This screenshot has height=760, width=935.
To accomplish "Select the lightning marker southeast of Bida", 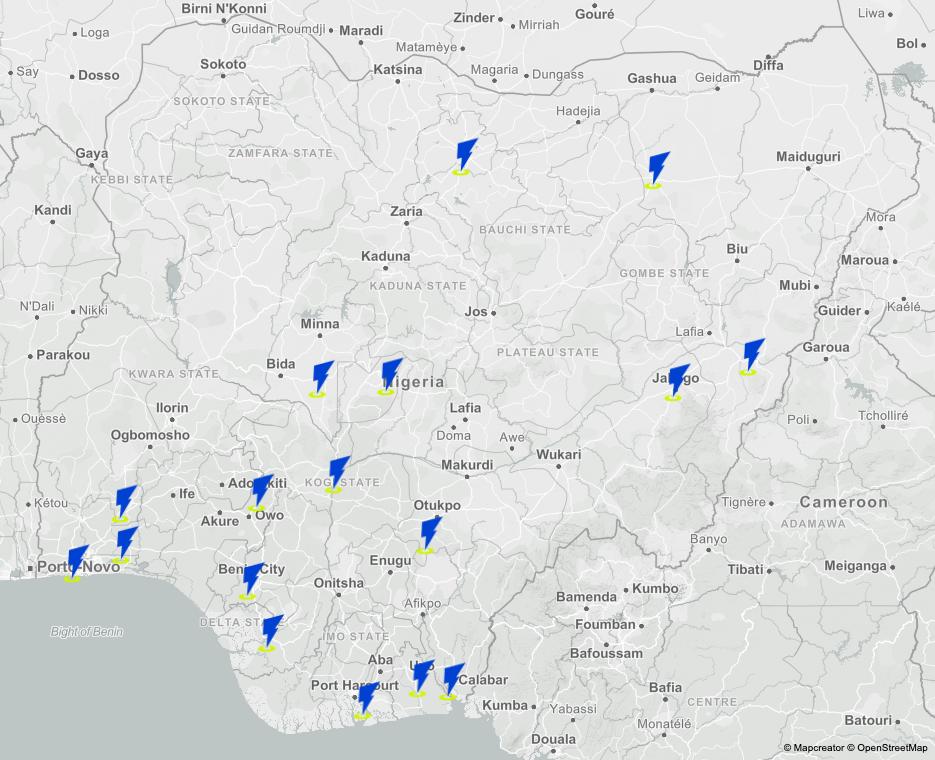I will [x=322, y=378].
